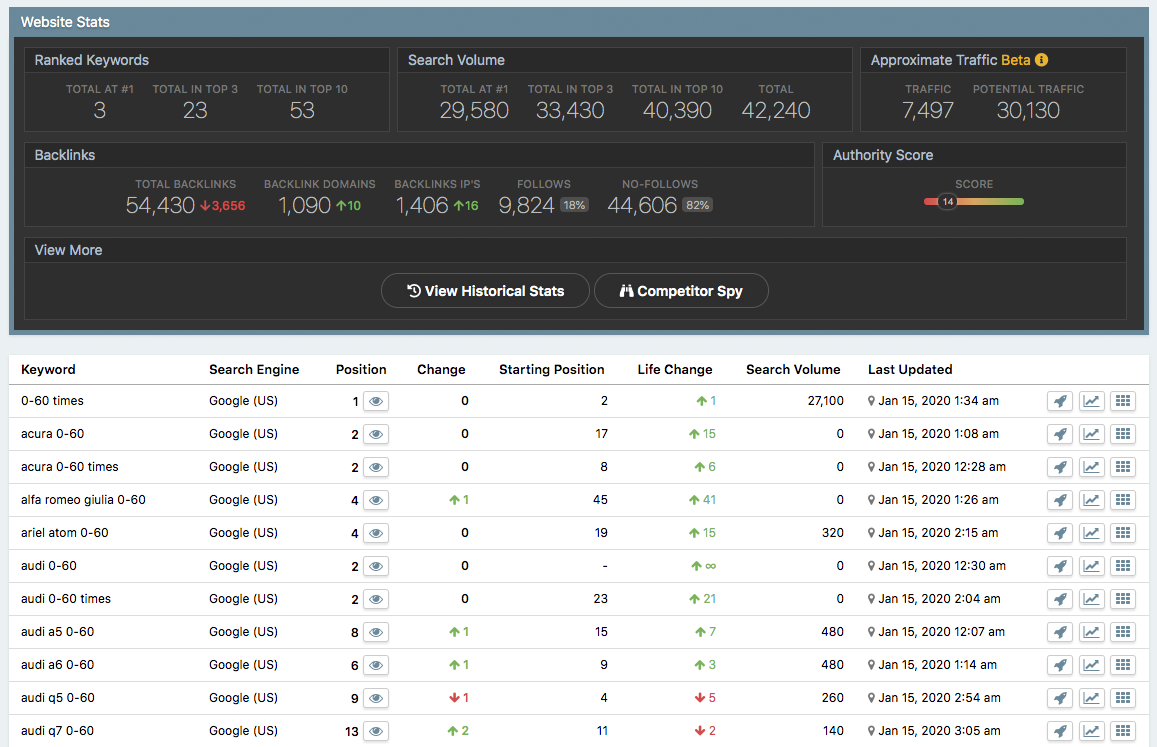Open chart icon for audi a6 0-60
The width and height of the screenshot is (1157, 747).
point(1091,665)
